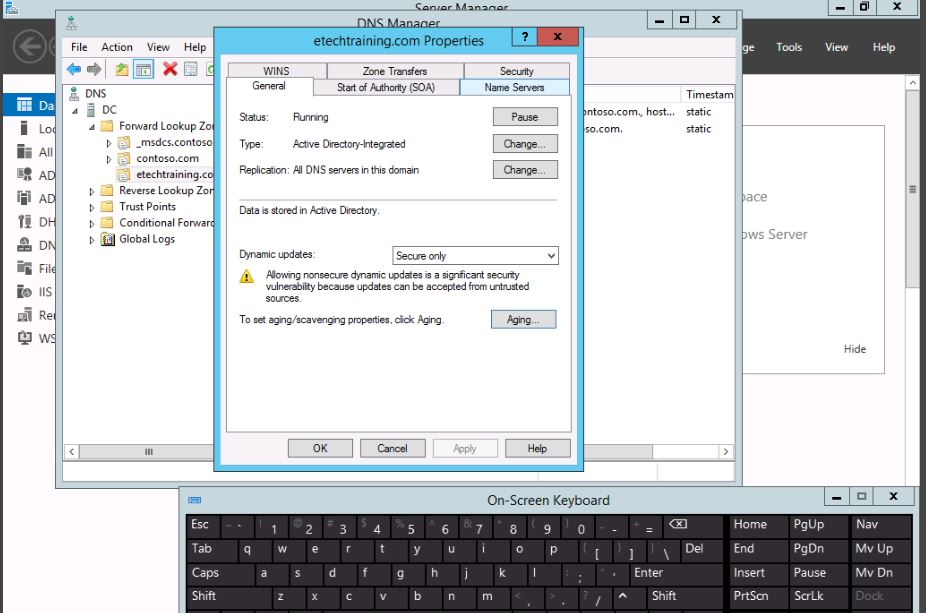Click the Global Logs icon in tree
Image resolution: width=926 pixels, height=613 pixels.
point(109,239)
